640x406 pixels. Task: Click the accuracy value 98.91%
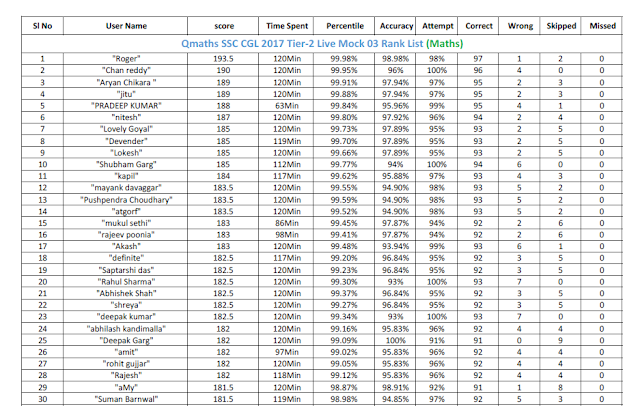click(396, 388)
